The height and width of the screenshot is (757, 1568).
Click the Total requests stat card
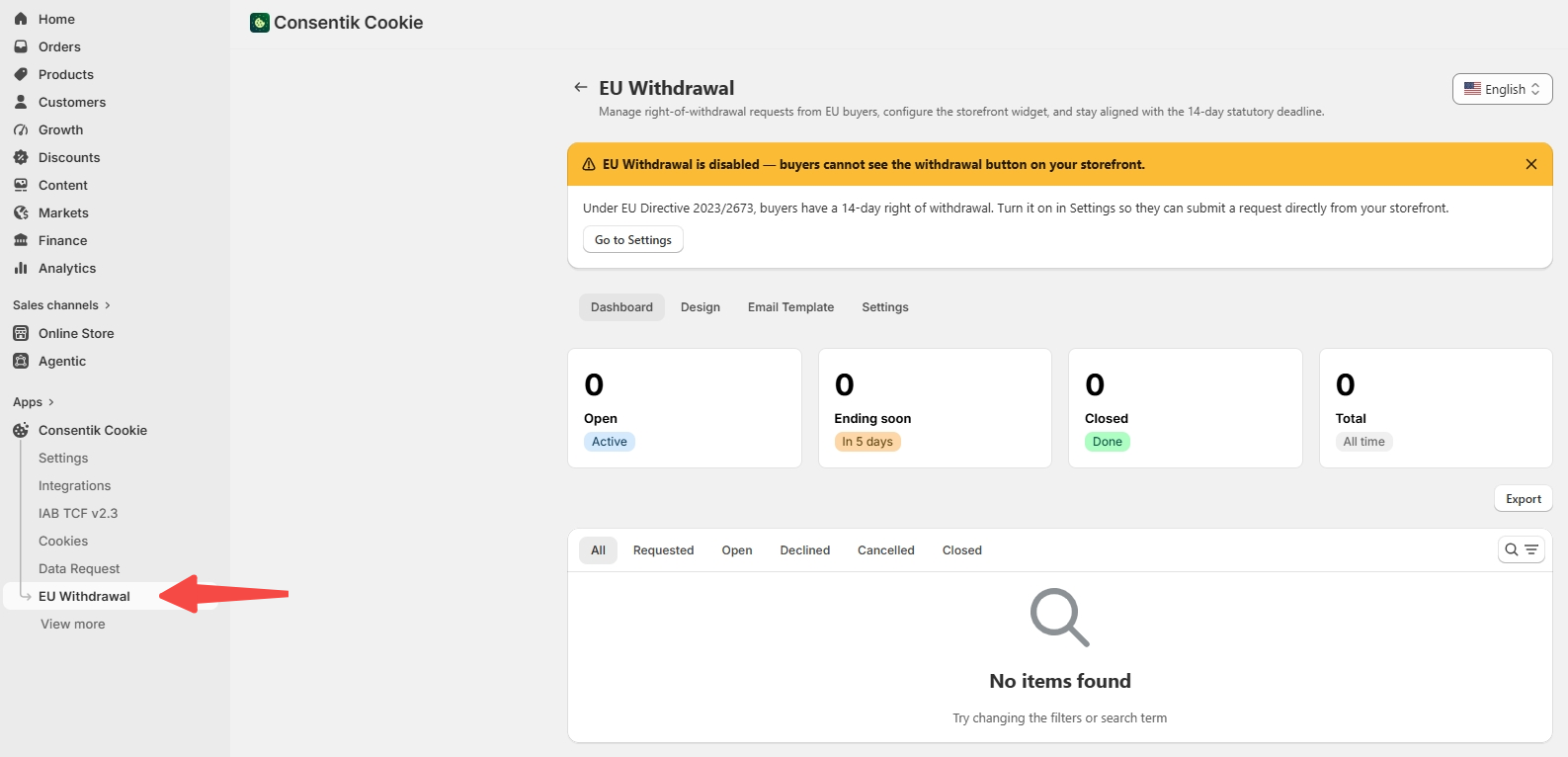tap(1436, 408)
